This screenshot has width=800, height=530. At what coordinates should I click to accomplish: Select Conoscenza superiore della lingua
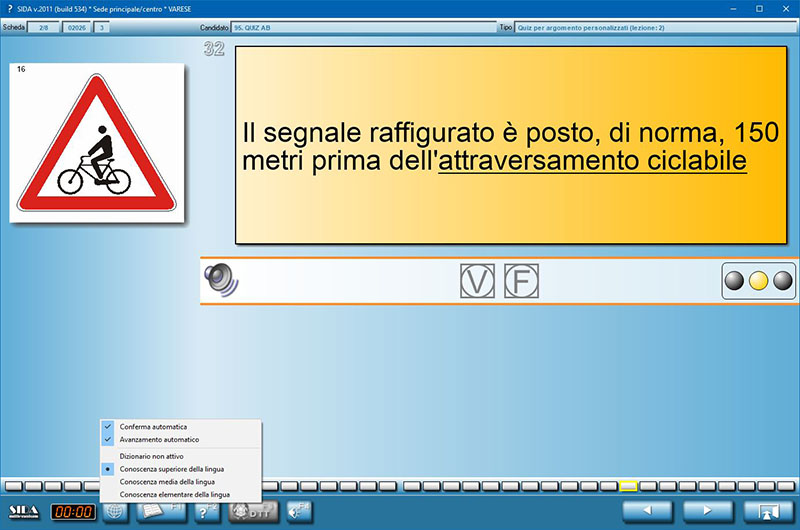174,468
